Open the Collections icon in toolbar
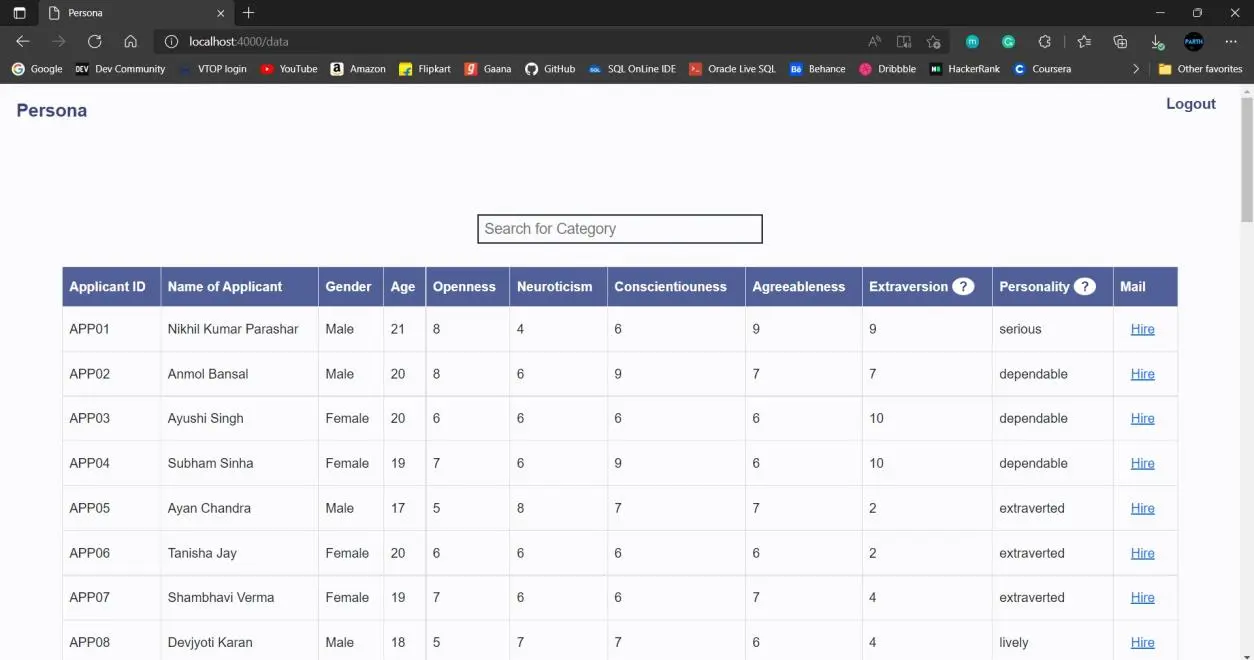This screenshot has height=660, width=1254. [1120, 42]
